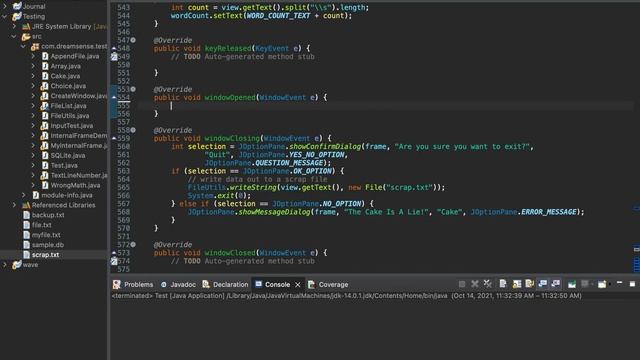The image size is (640, 360).
Task: Click the override marker at line 573
Action: (114, 253)
